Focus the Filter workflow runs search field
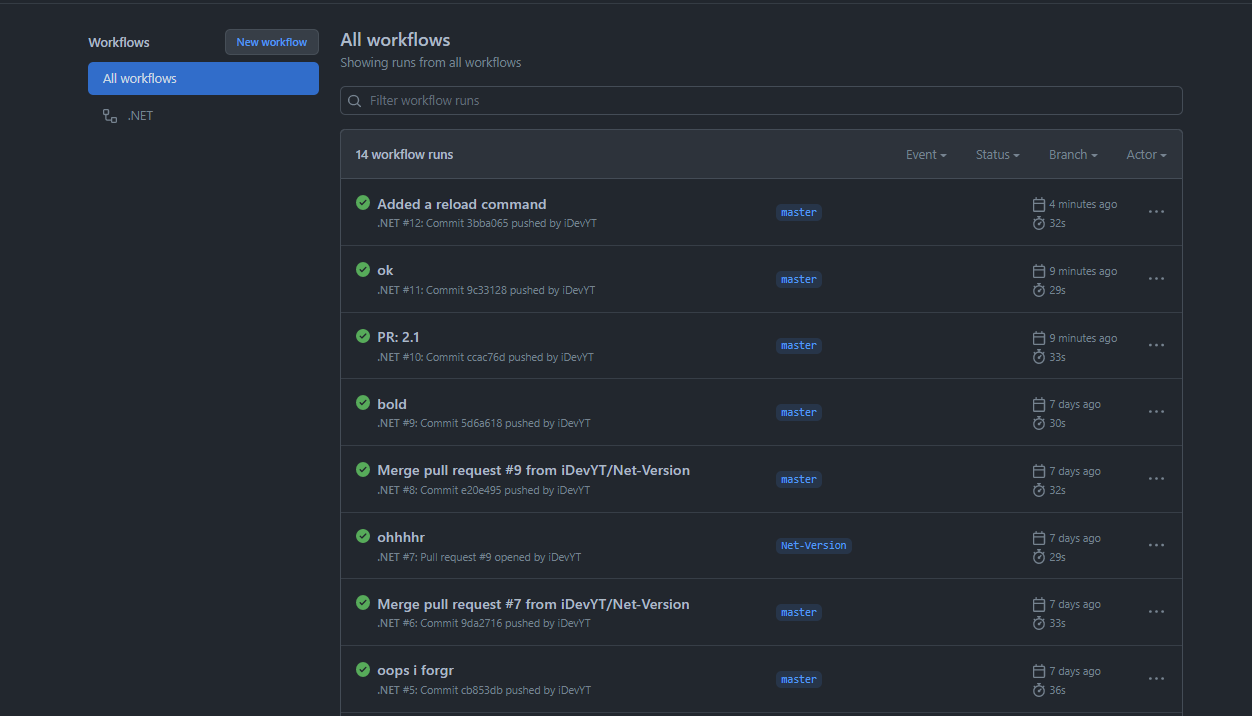Screen dimensions: 1252x716 point(761,100)
